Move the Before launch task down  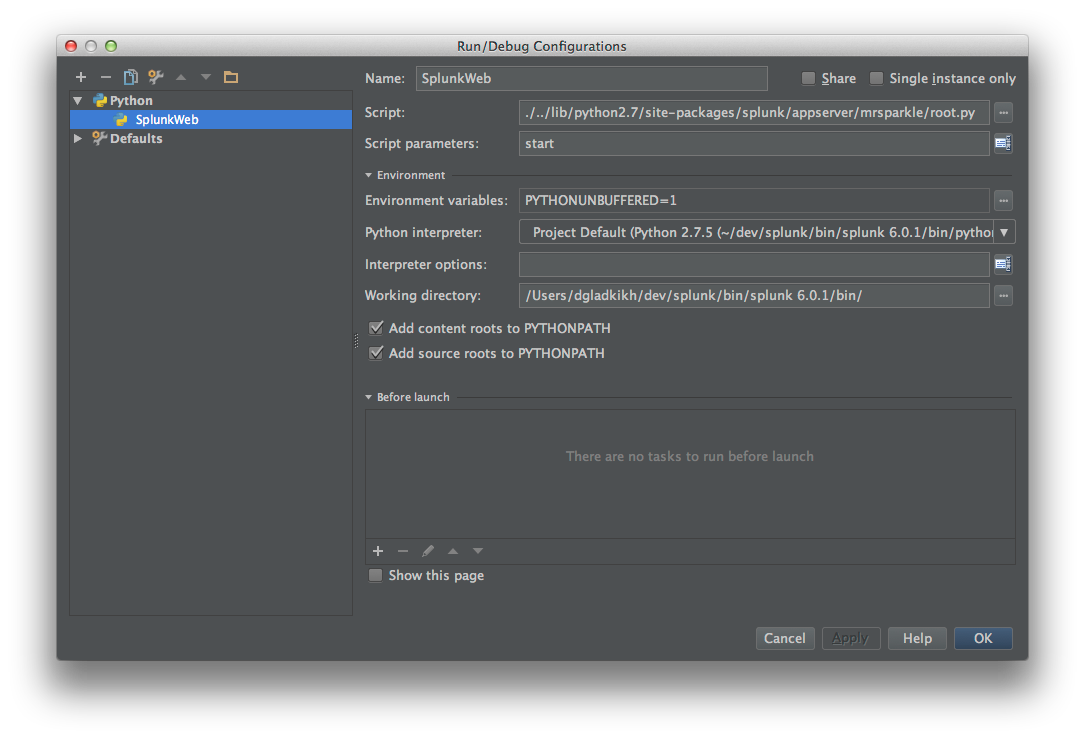point(477,551)
